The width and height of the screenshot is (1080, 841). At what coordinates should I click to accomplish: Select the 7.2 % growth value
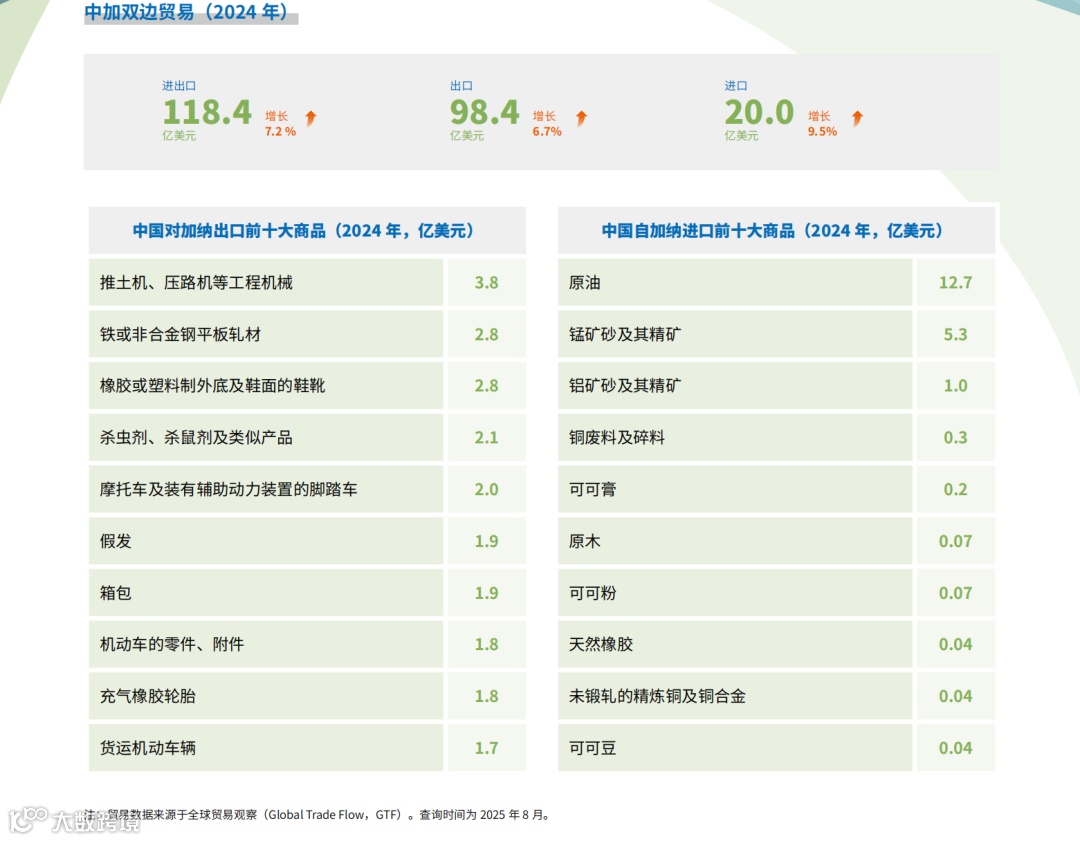tap(280, 132)
